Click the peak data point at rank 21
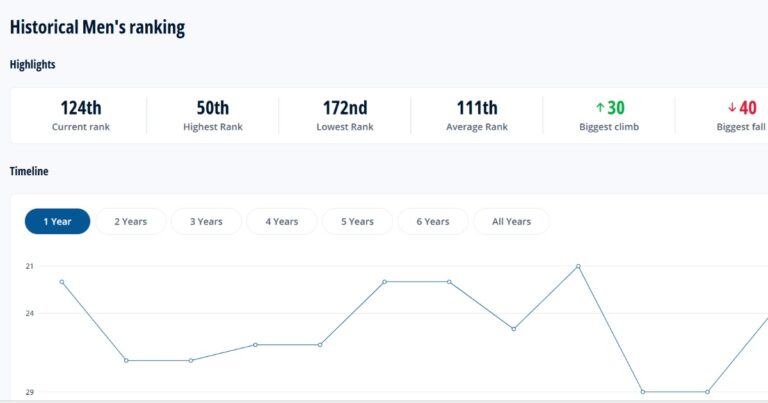Screen dimensions: 768x403 [x=578, y=266]
